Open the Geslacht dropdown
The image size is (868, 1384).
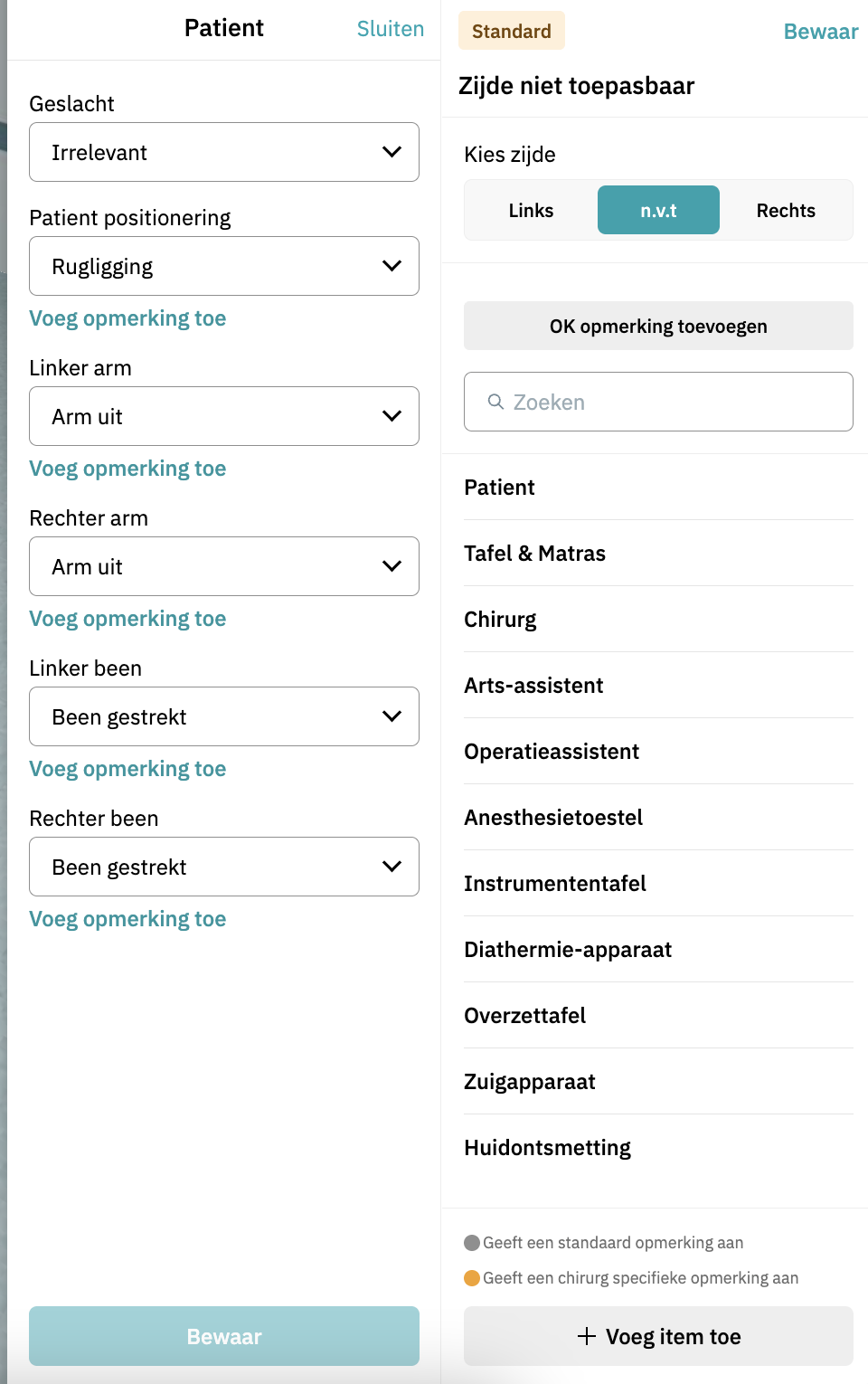(224, 152)
